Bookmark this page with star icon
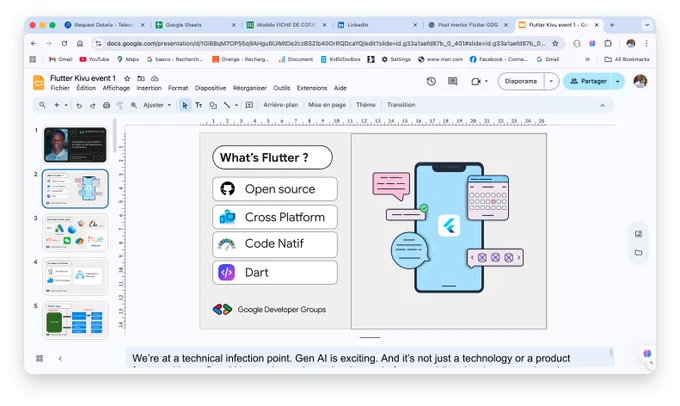 click(x=555, y=43)
